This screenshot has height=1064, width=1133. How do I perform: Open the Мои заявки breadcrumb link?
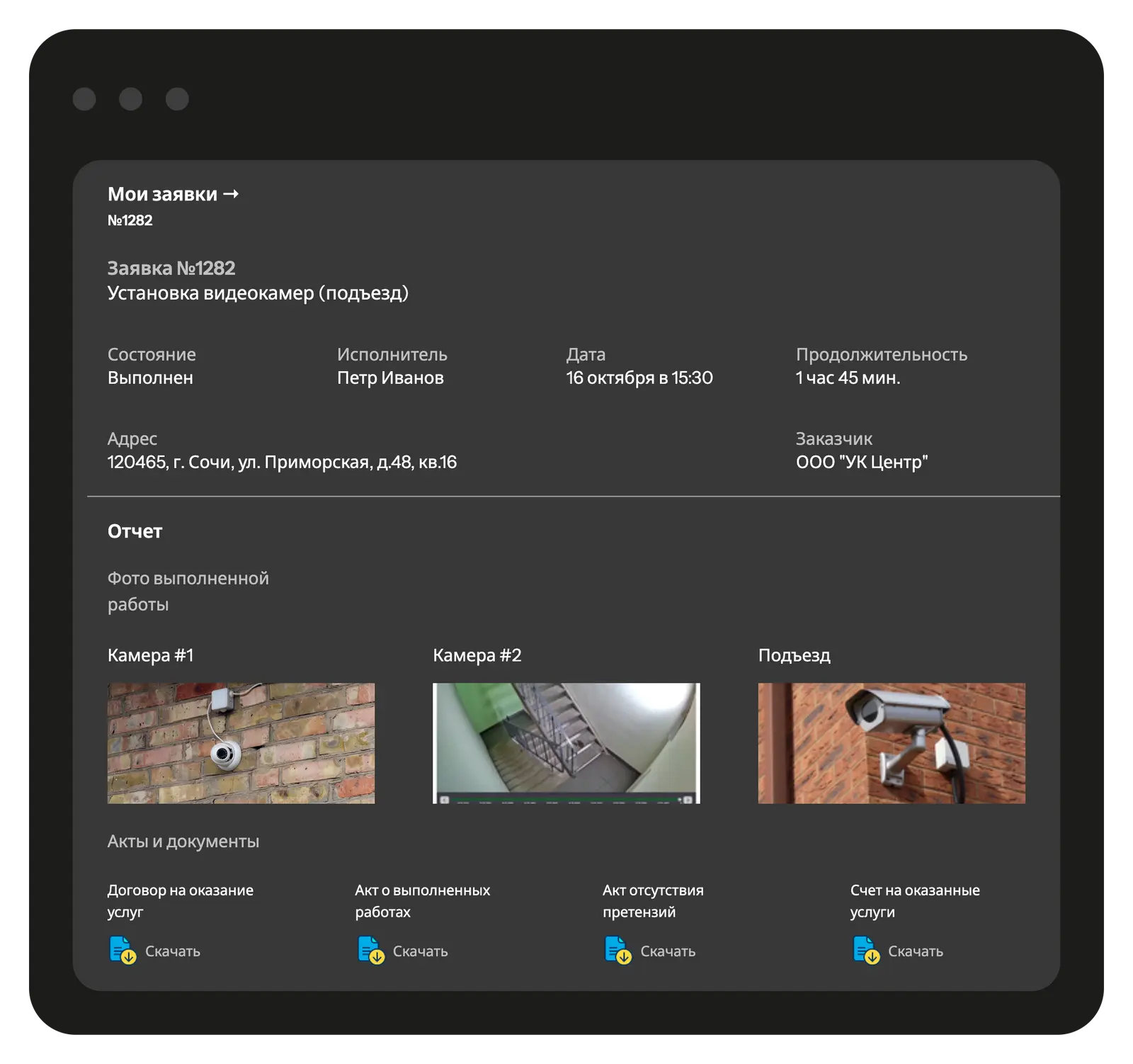pyautogui.click(x=162, y=194)
